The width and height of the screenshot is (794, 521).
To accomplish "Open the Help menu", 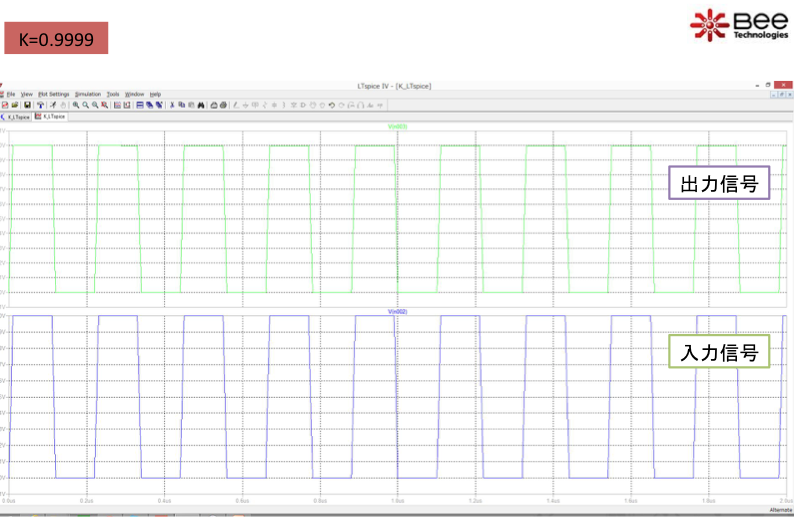I will click(155, 94).
